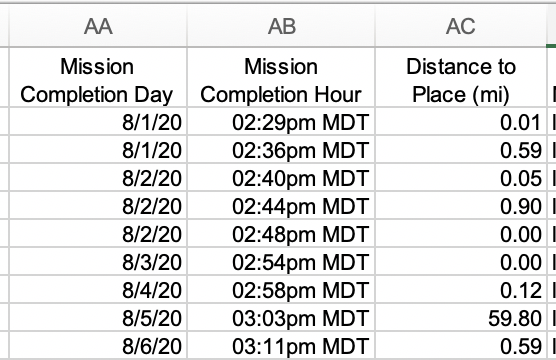Image resolution: width=556 pixels, height=360 pixels.
Task: Select column AA header
Action: tap(98, 26)
